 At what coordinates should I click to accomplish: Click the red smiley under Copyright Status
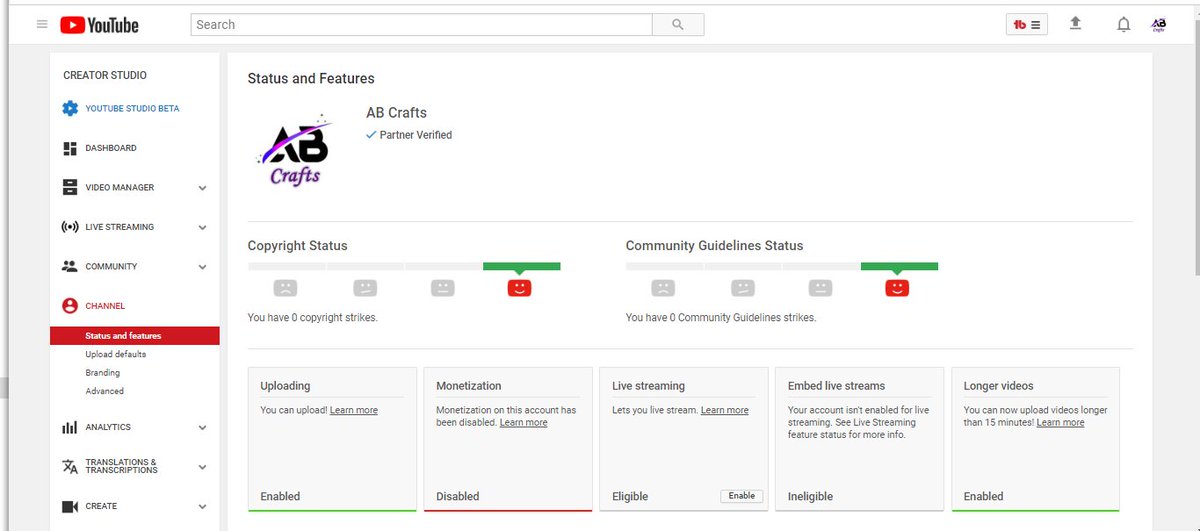[x=519, y=288]
